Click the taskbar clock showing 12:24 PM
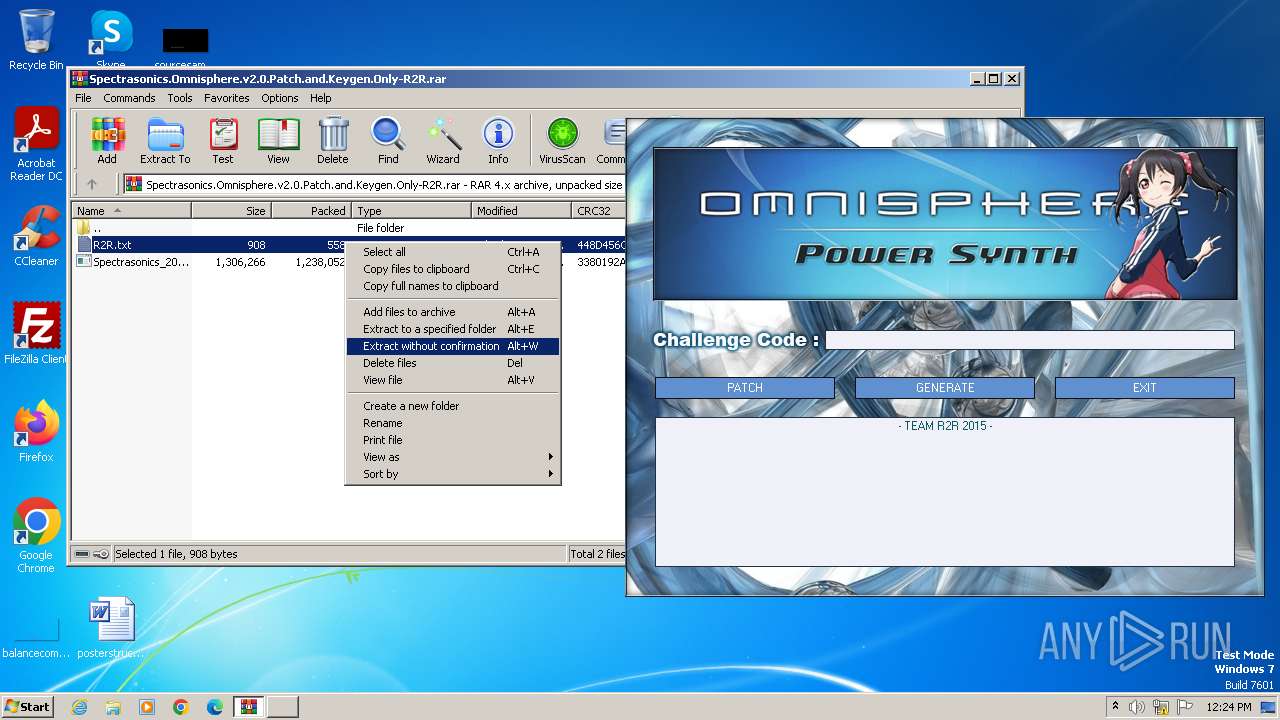1280x720 pixels. [1228, 707]
